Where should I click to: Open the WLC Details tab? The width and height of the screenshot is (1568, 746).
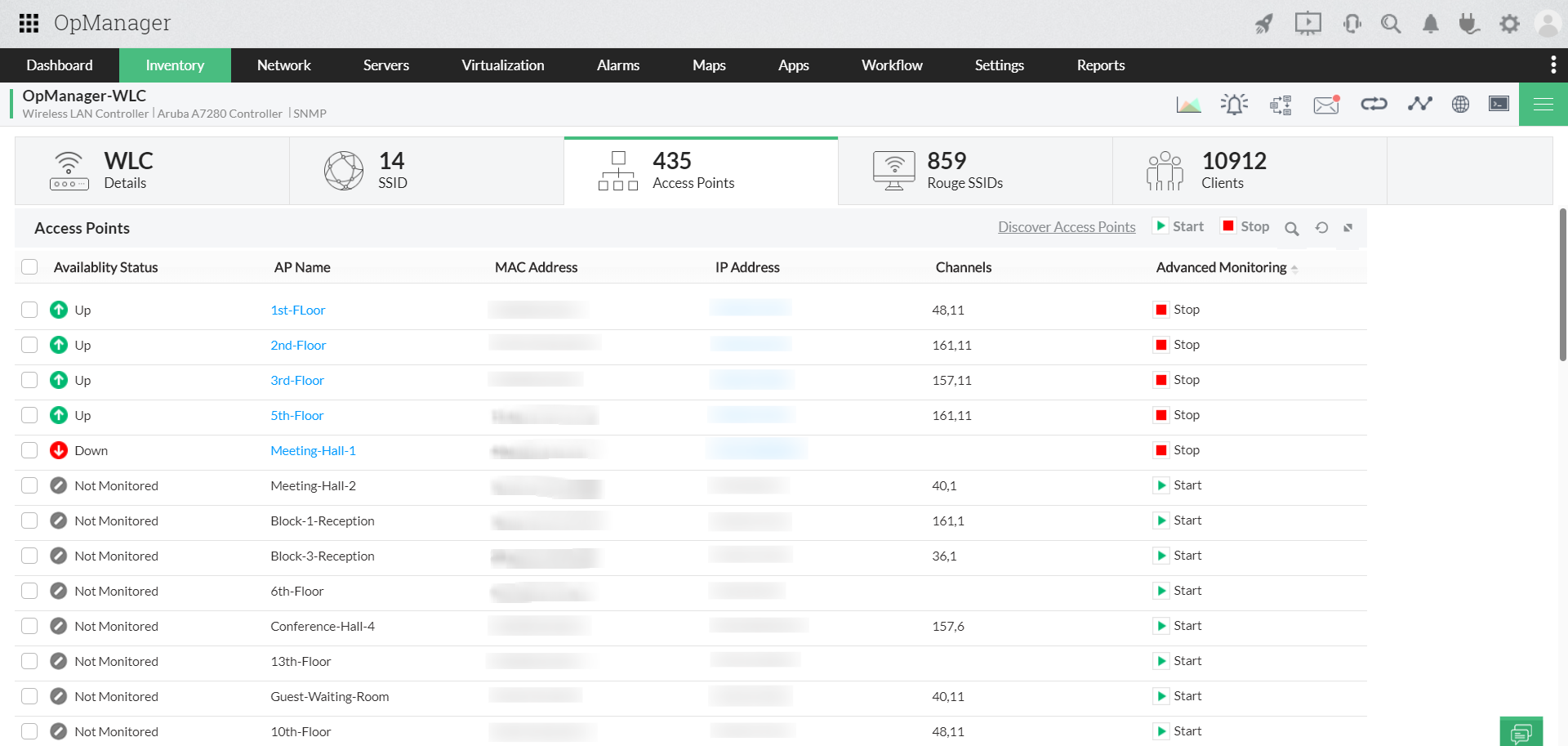point(152,171)
